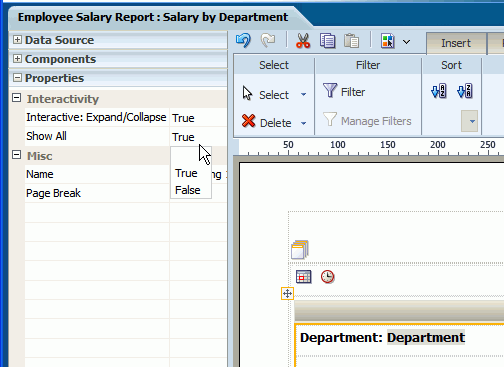The image size is (504, 367).
Task: Click the Redo arrow icon
Action: [268, 41]
